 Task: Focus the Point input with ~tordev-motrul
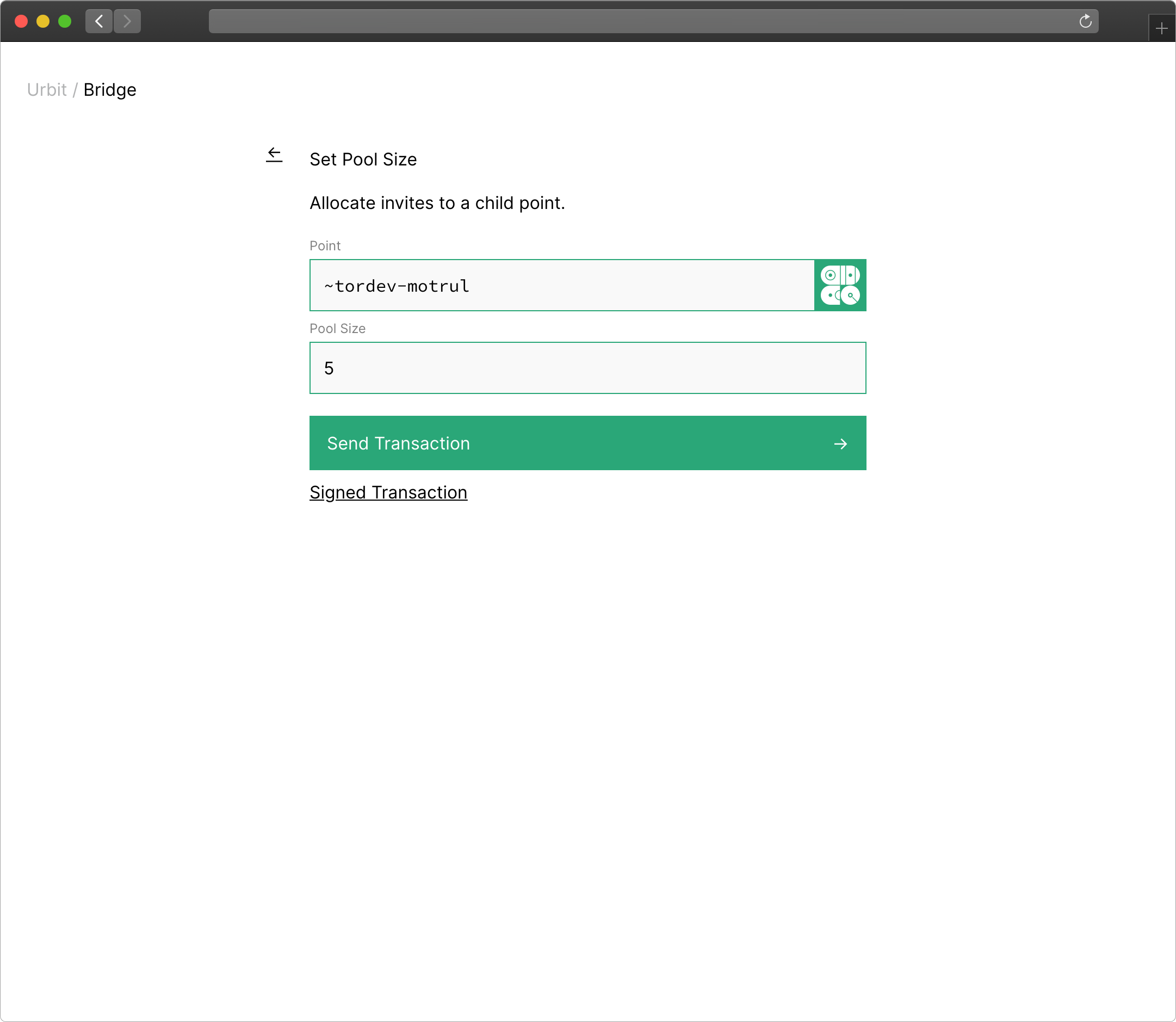pos(561,285)
